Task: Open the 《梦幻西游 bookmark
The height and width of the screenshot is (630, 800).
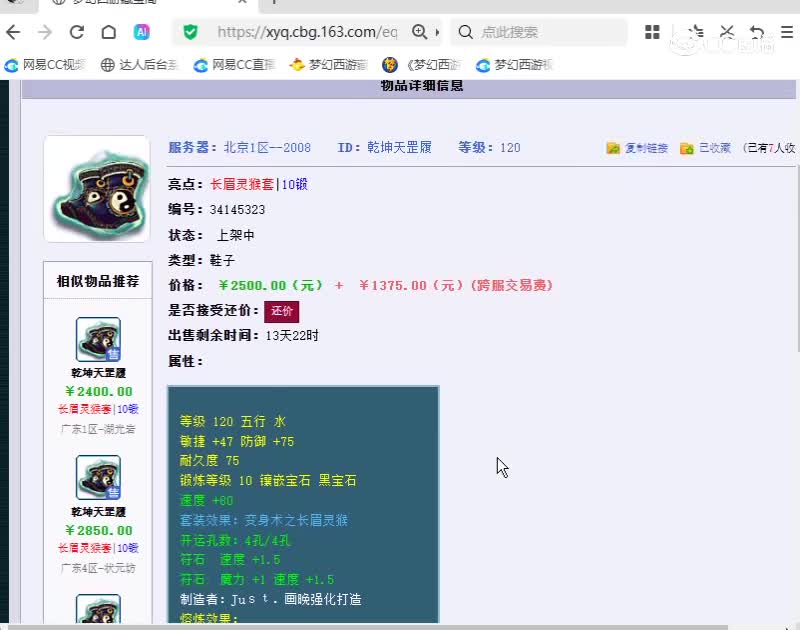Action: (x=421, y=65)
